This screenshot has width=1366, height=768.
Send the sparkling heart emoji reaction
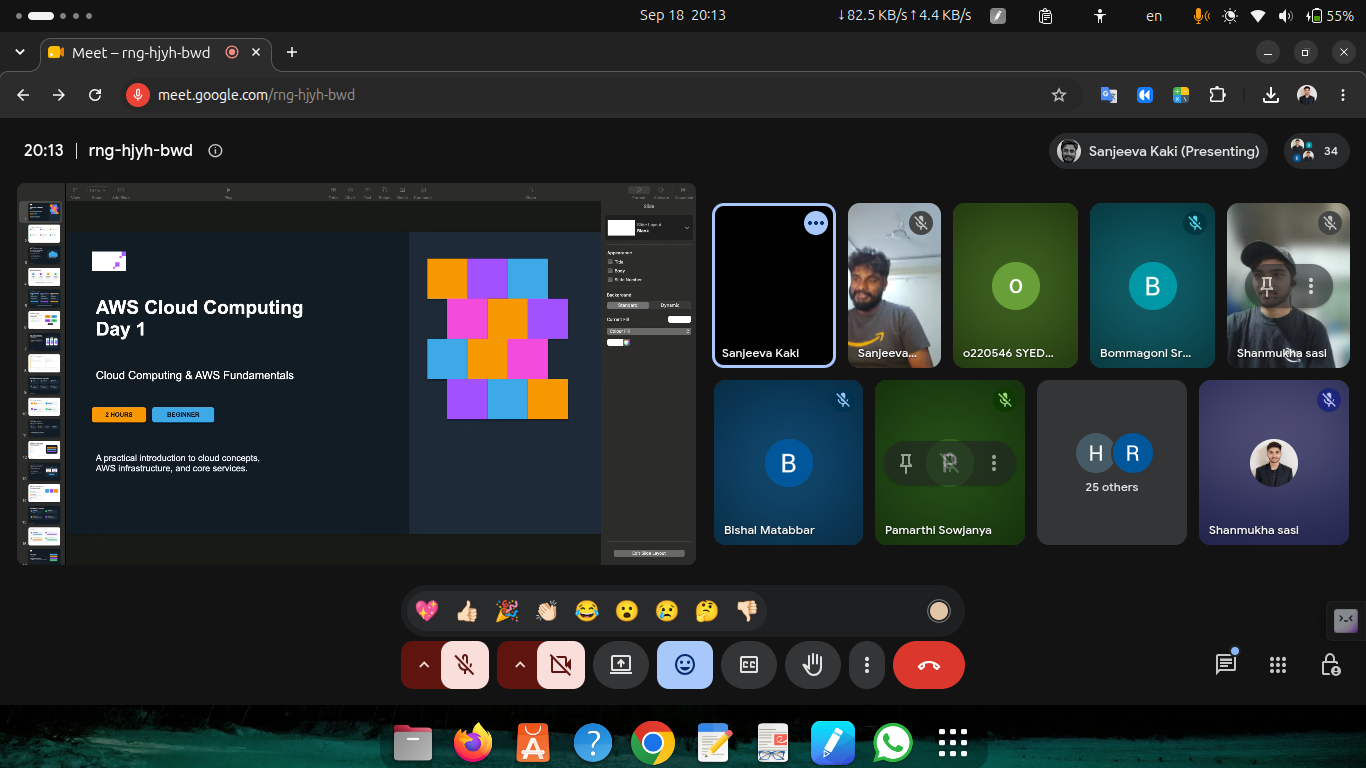427,611
